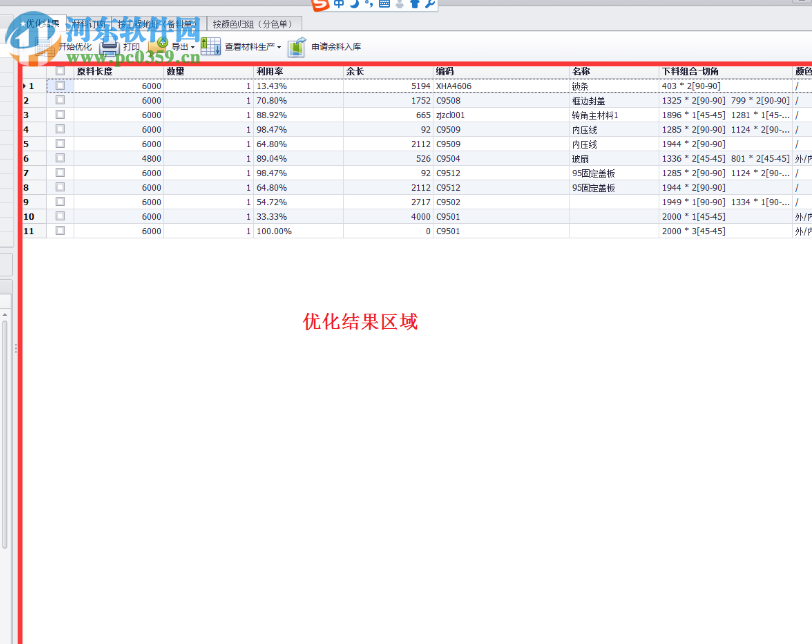Screen dimensions: 812x644
Task: Click the blue keyboard icon in the top bar
Action: coord(383,6)
